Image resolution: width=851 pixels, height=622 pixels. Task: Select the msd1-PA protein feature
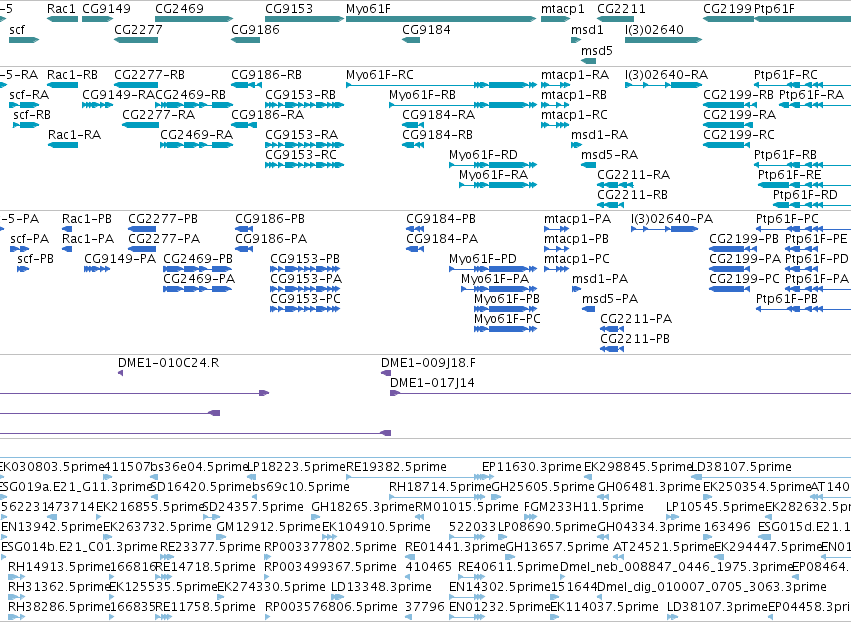tap(576, 289)
